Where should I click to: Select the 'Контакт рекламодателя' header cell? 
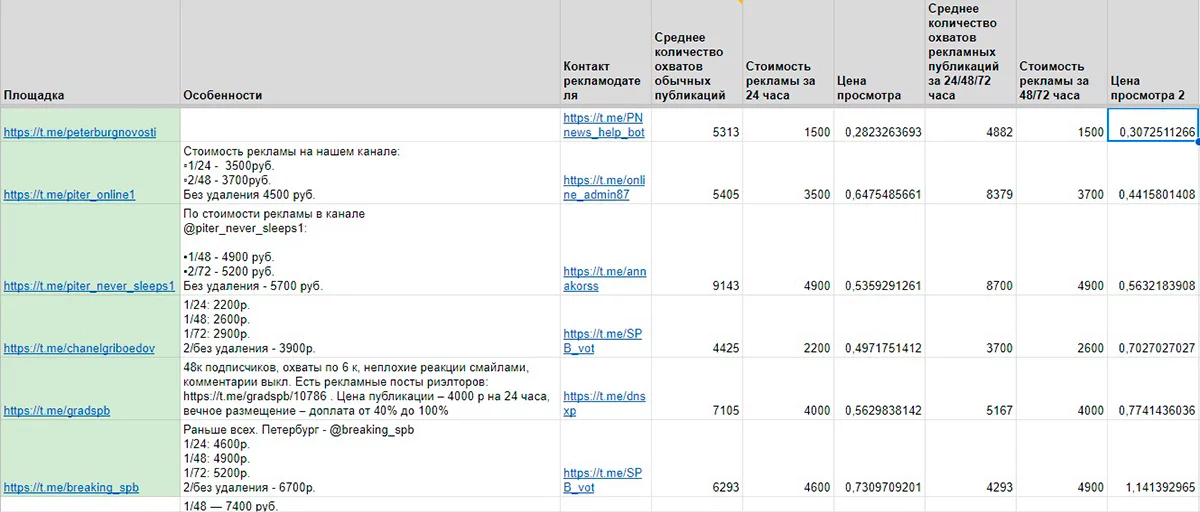[604, 52]
